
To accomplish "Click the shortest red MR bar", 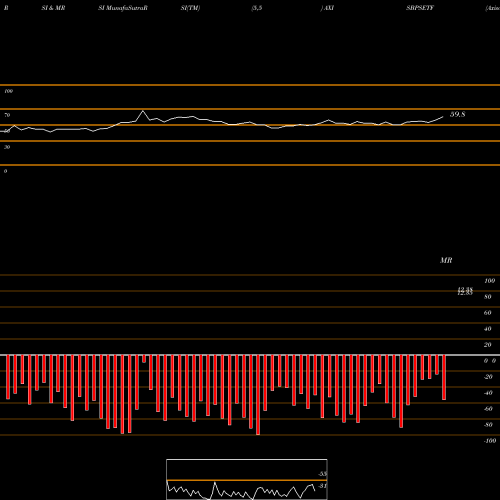I will [x=144, y=359].
